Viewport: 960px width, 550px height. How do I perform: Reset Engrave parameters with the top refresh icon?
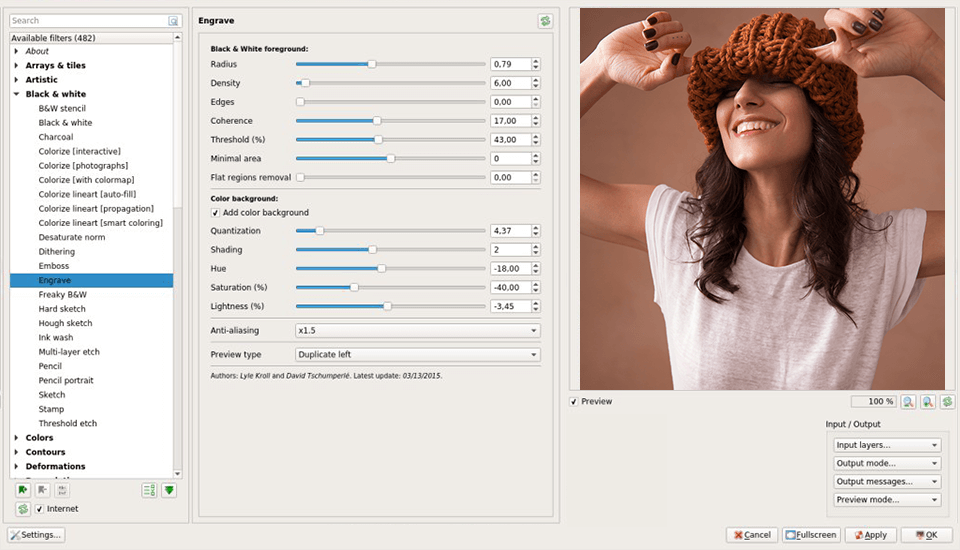pyautogui.click(x=545, y=21)
